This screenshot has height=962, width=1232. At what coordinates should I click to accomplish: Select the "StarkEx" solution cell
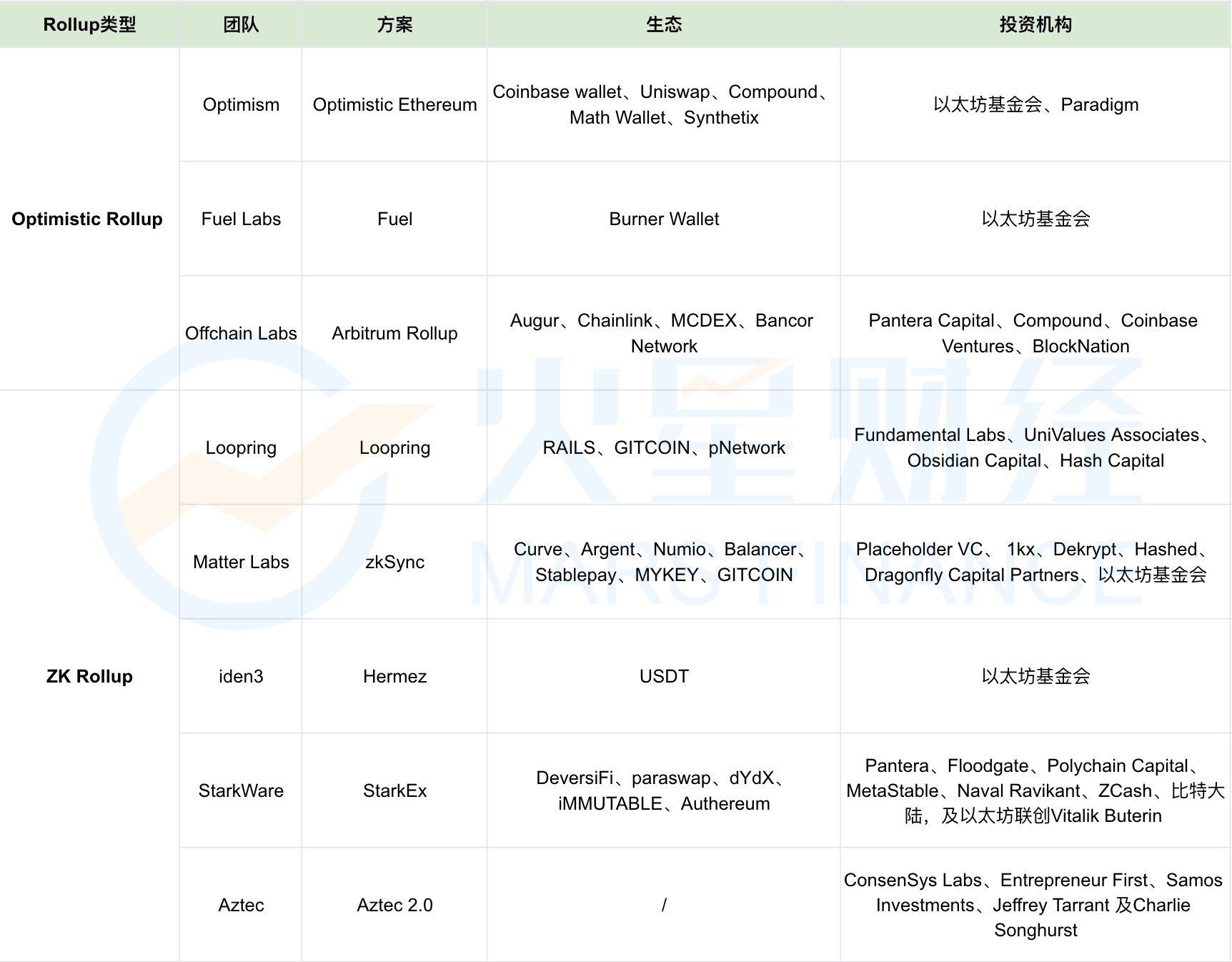click(394, 790)
